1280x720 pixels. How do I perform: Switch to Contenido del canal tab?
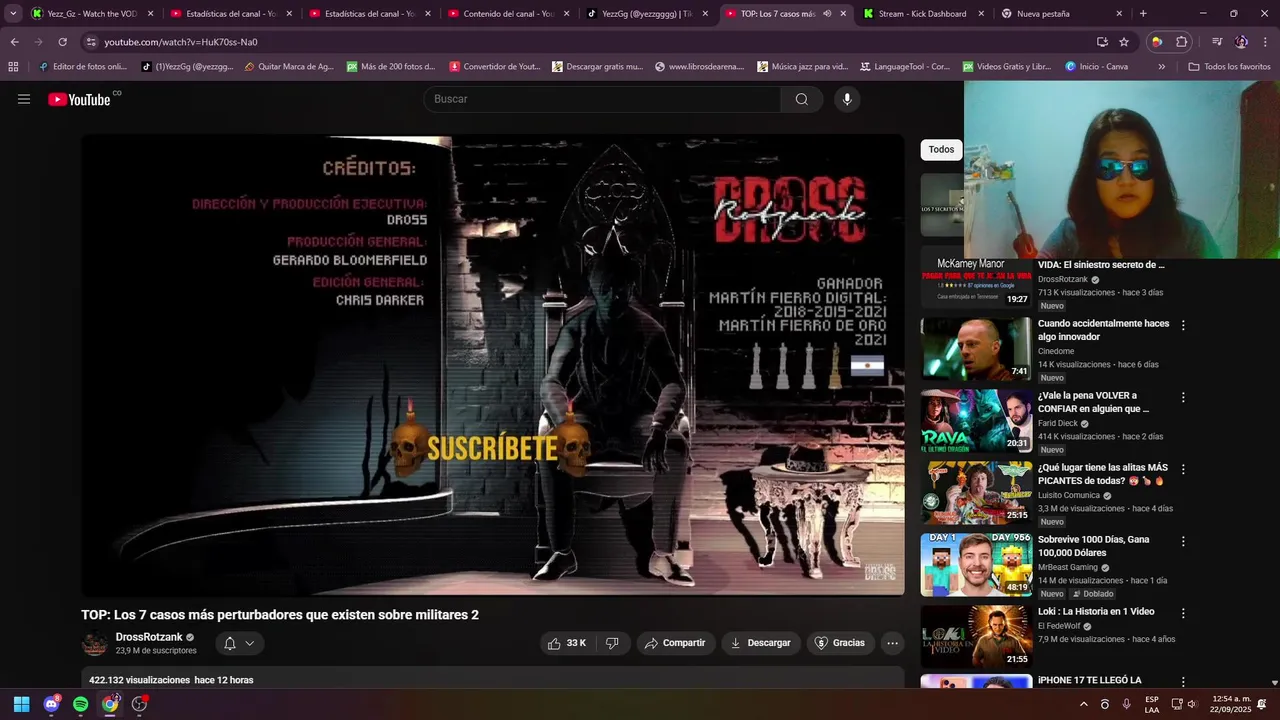[x=508, y=14]
